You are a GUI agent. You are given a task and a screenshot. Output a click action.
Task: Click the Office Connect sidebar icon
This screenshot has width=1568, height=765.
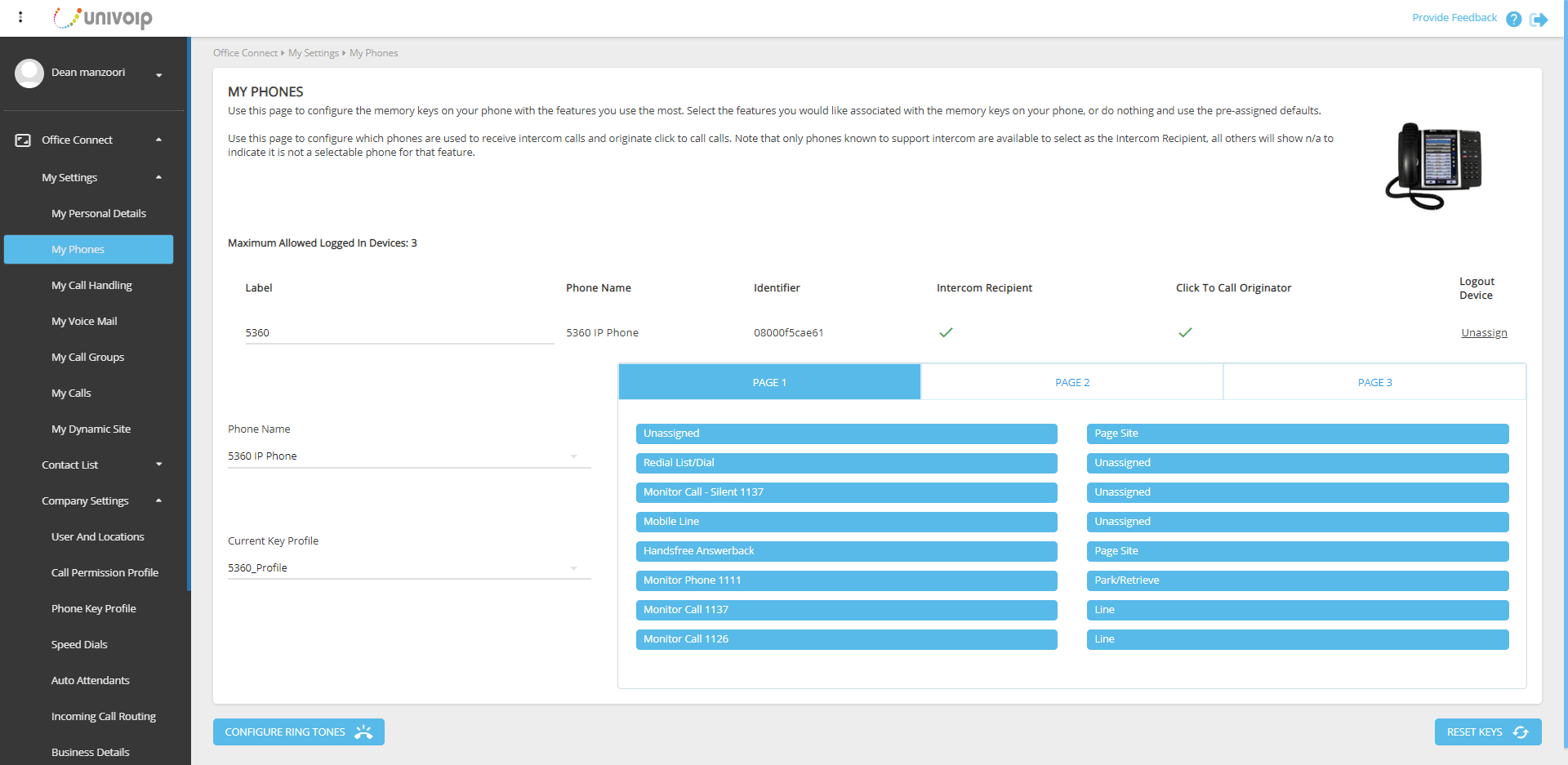(23, 139)
